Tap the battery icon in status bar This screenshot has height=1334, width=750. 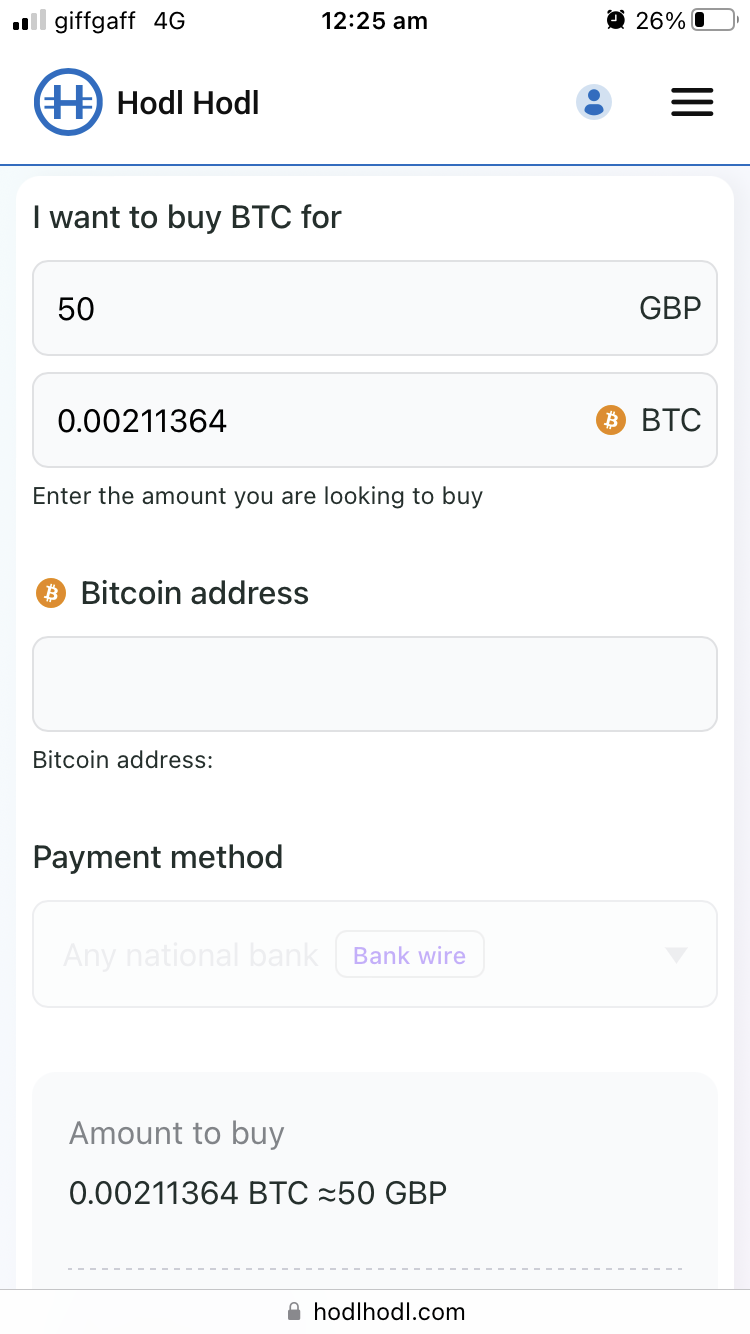[x=713, y=20]
